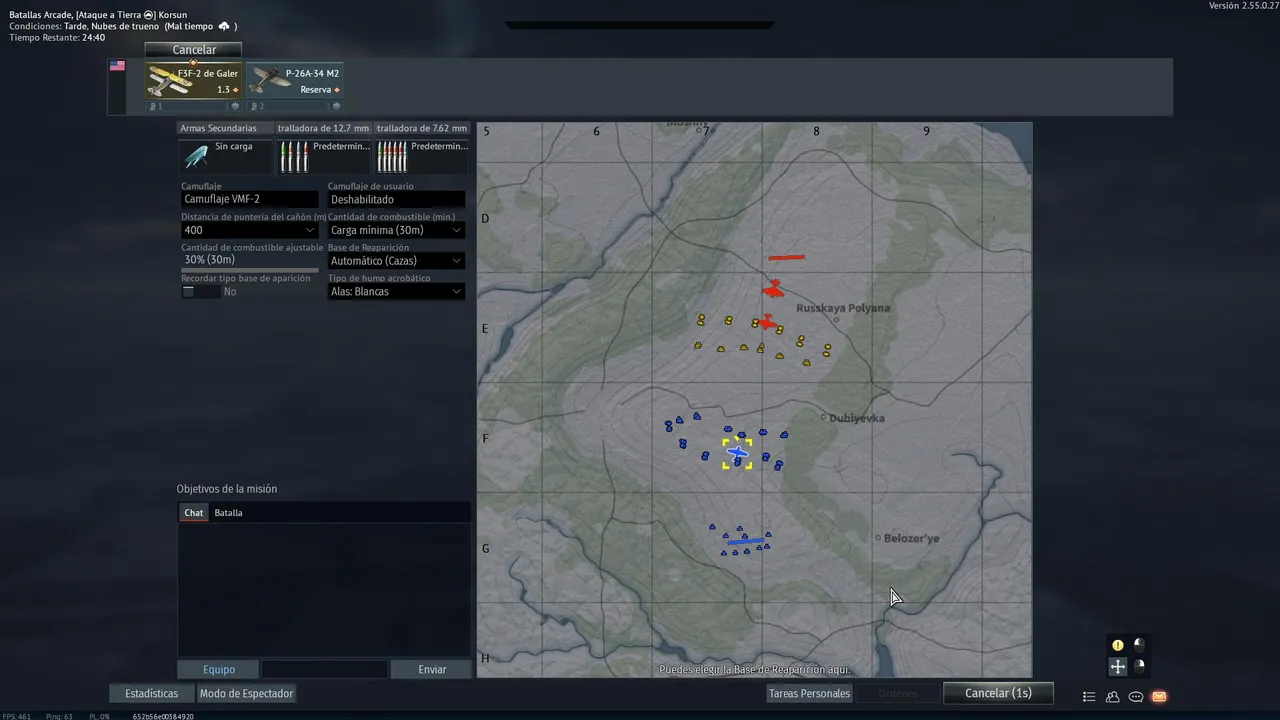Click the upper red enemy aircraft marker
Screen dimensions: 1280x720
pyautogui.click(x=773, y=289)
